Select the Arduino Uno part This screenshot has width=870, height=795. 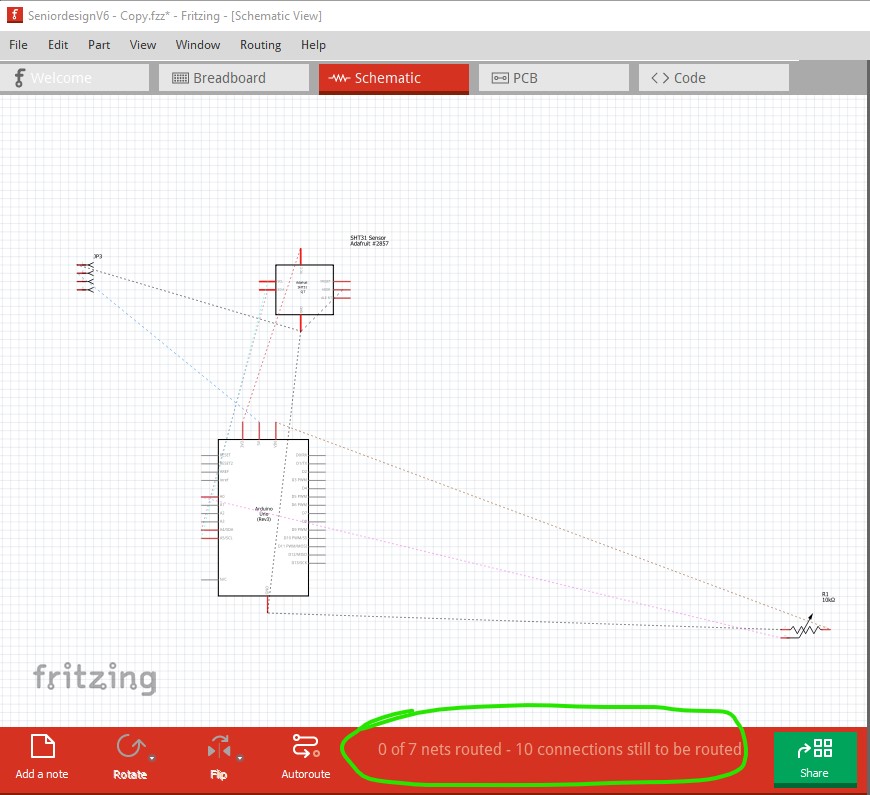264,518
